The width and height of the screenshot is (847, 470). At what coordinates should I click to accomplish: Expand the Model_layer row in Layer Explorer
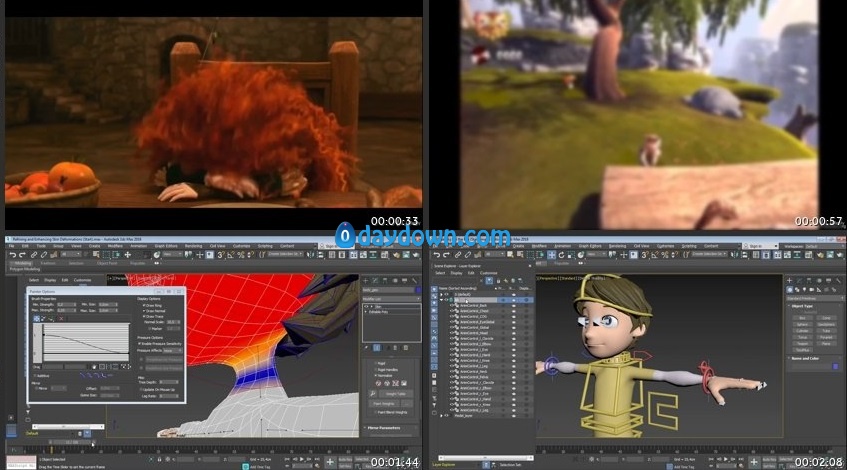[x=441, y=415]
